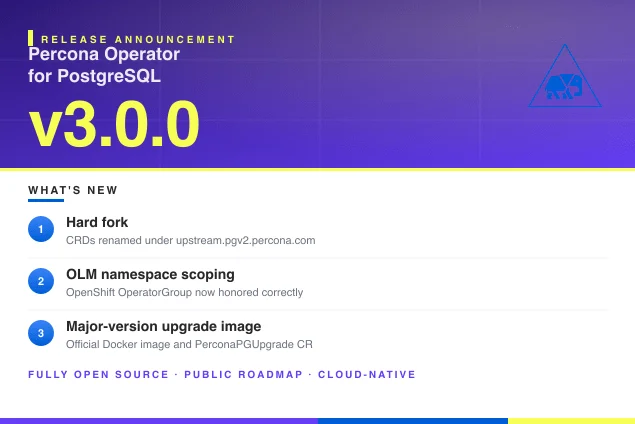Viewport: 635px width, 424px height.
Task: Click the number 3 circle badge
Action: (41, 333)
